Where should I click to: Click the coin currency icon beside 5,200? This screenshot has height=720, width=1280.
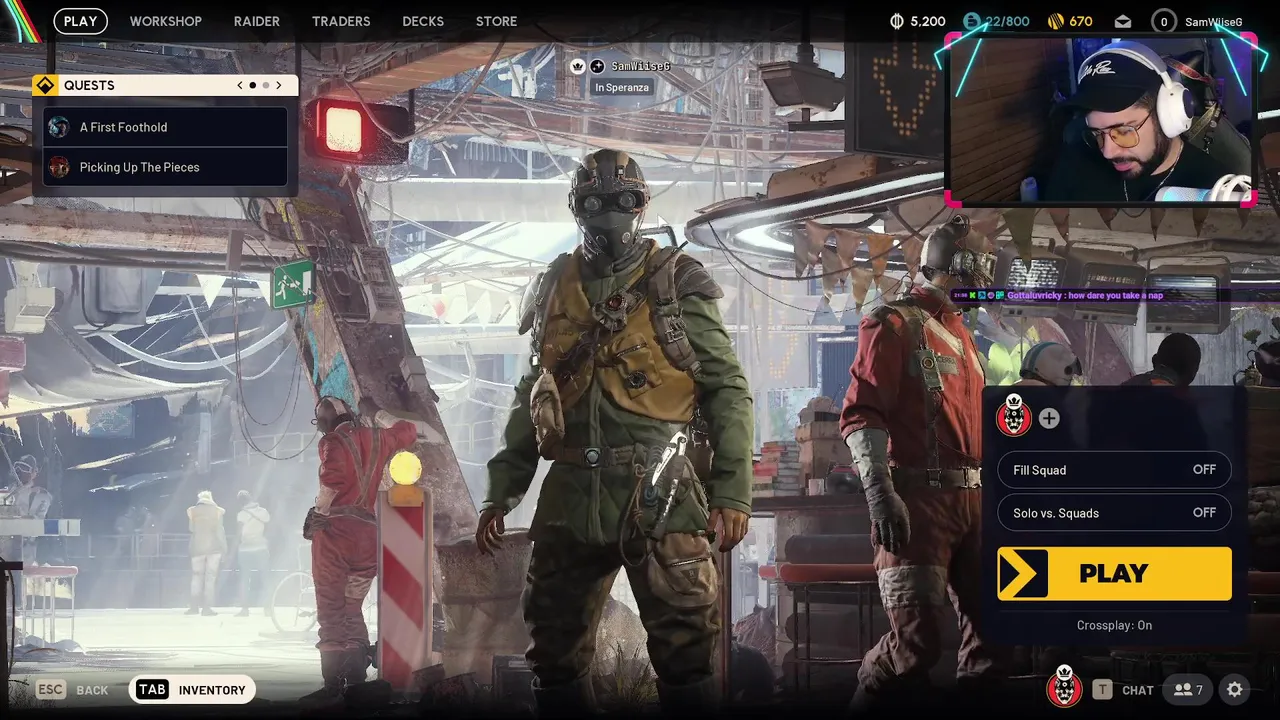point(897,21)
